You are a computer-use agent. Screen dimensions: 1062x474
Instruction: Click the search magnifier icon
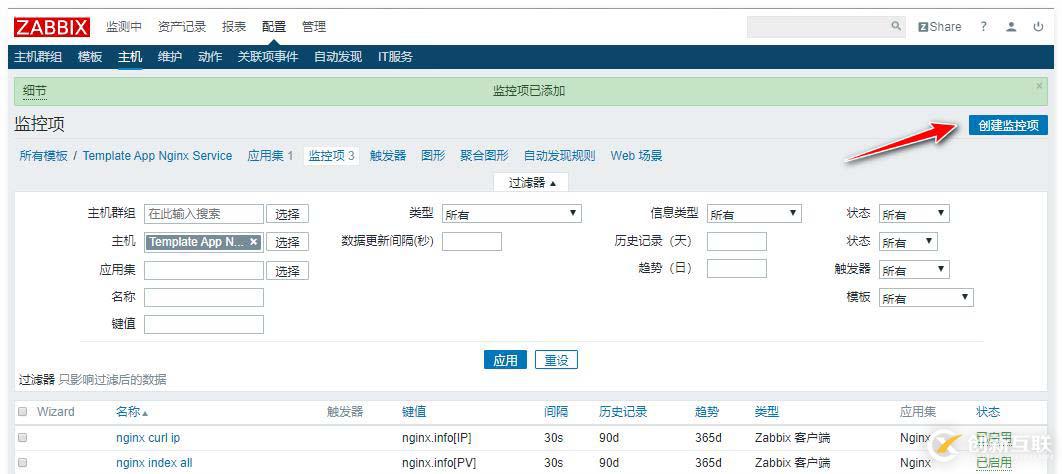(x=896, y=26)
